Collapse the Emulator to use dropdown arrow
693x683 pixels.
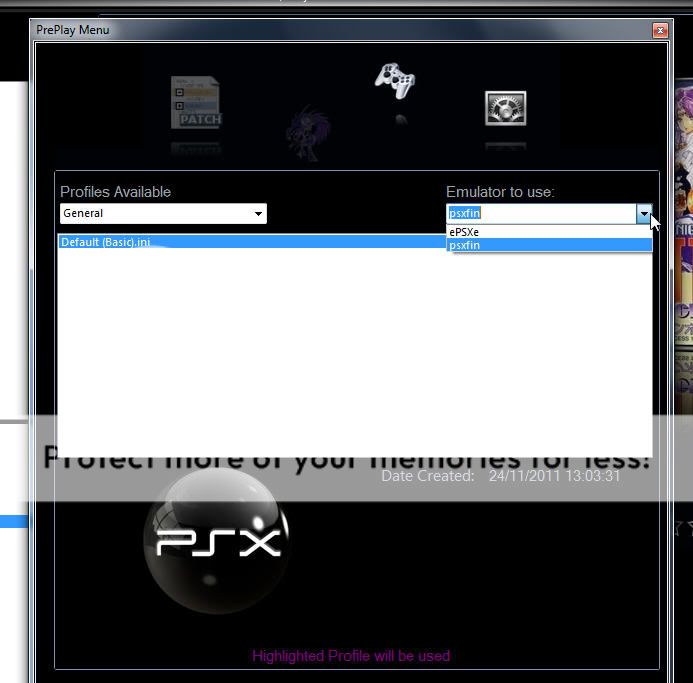pyautogui.click(x=644, y=214)
